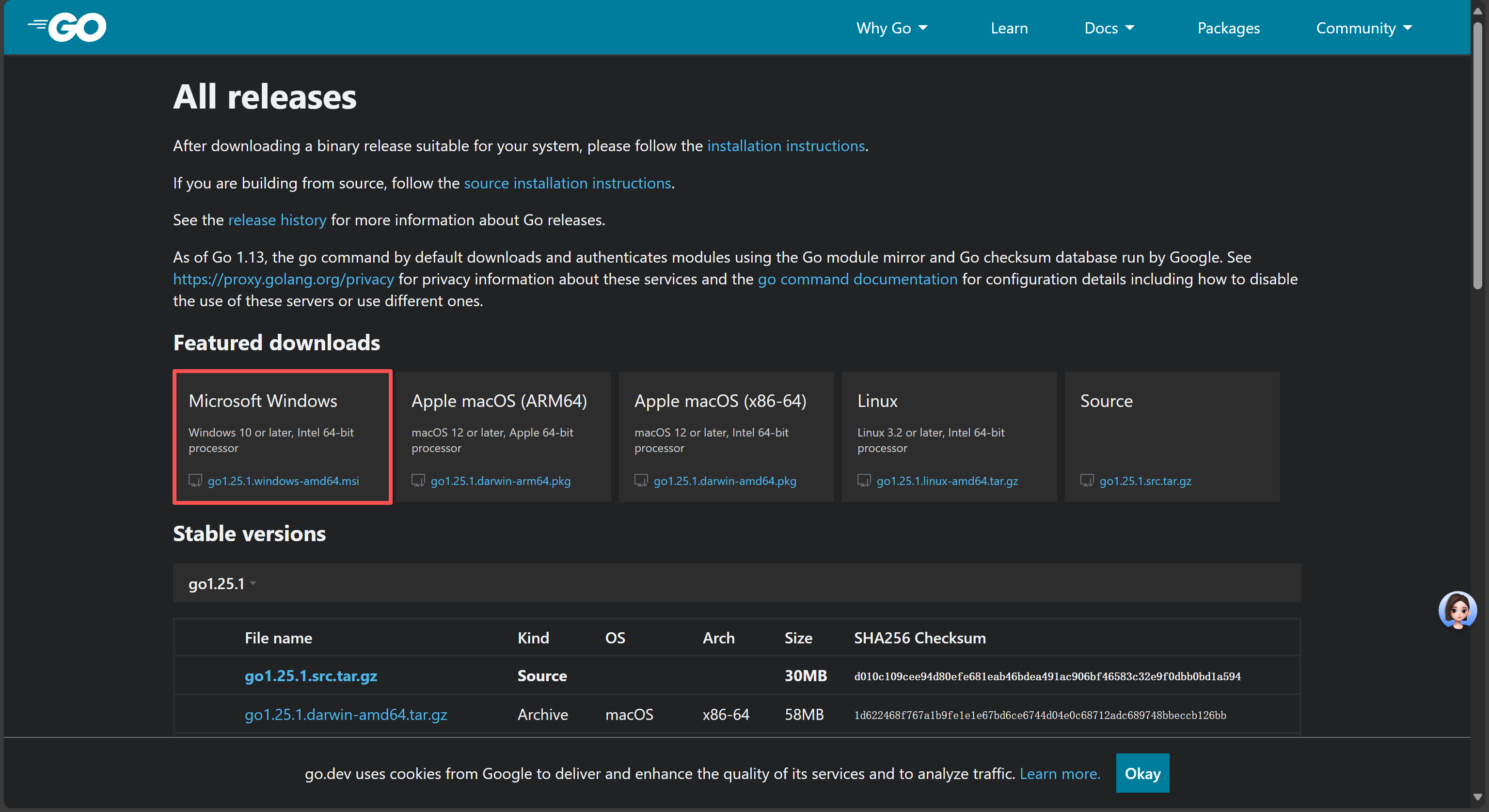Click the page vertical scrollbar thumb
Image resolution: width=1489 pixels, height=812 pixels.
click(x=1478, y=155)
